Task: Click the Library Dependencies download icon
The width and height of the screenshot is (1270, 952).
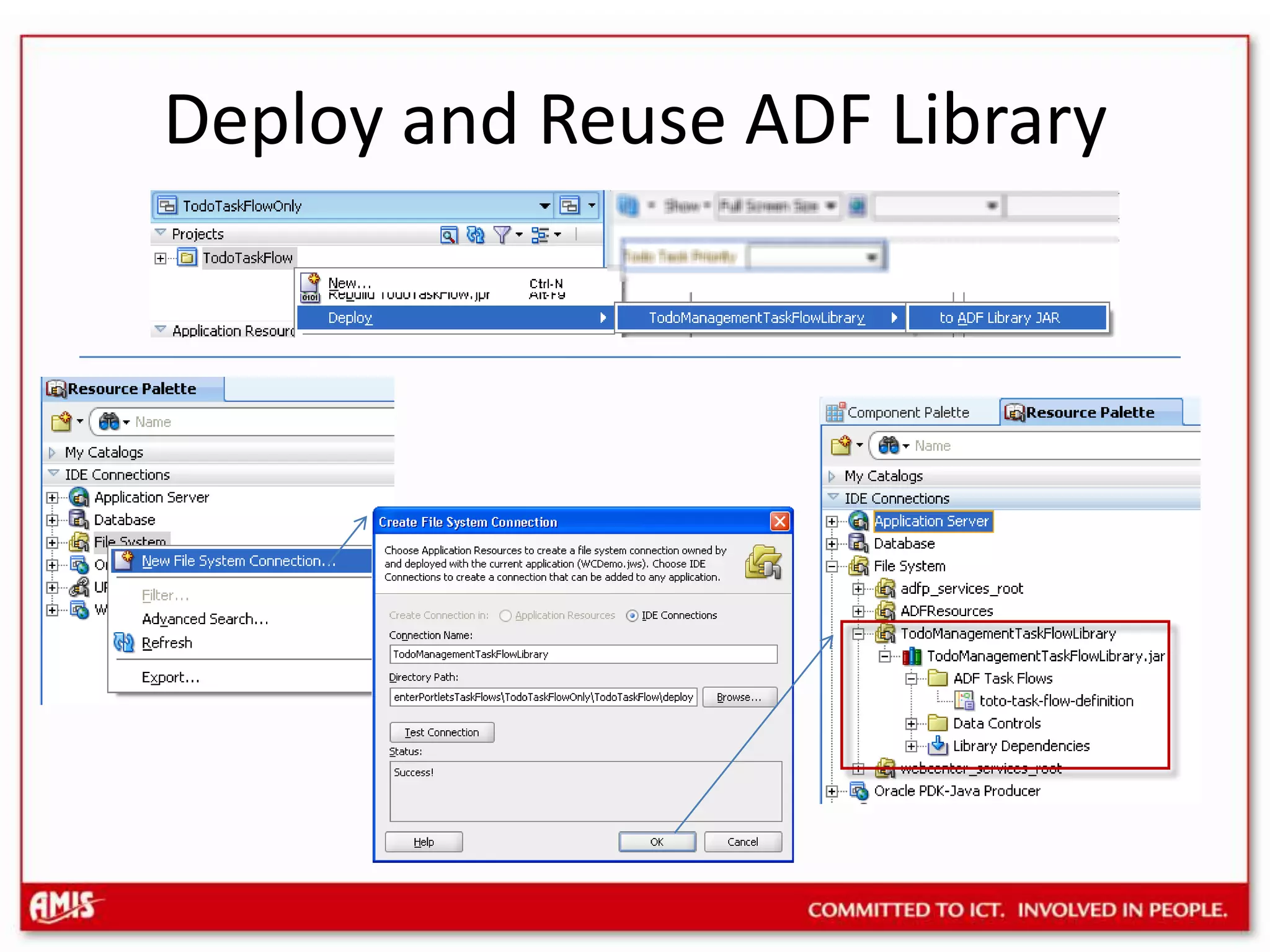Action: tap(938, 746)
